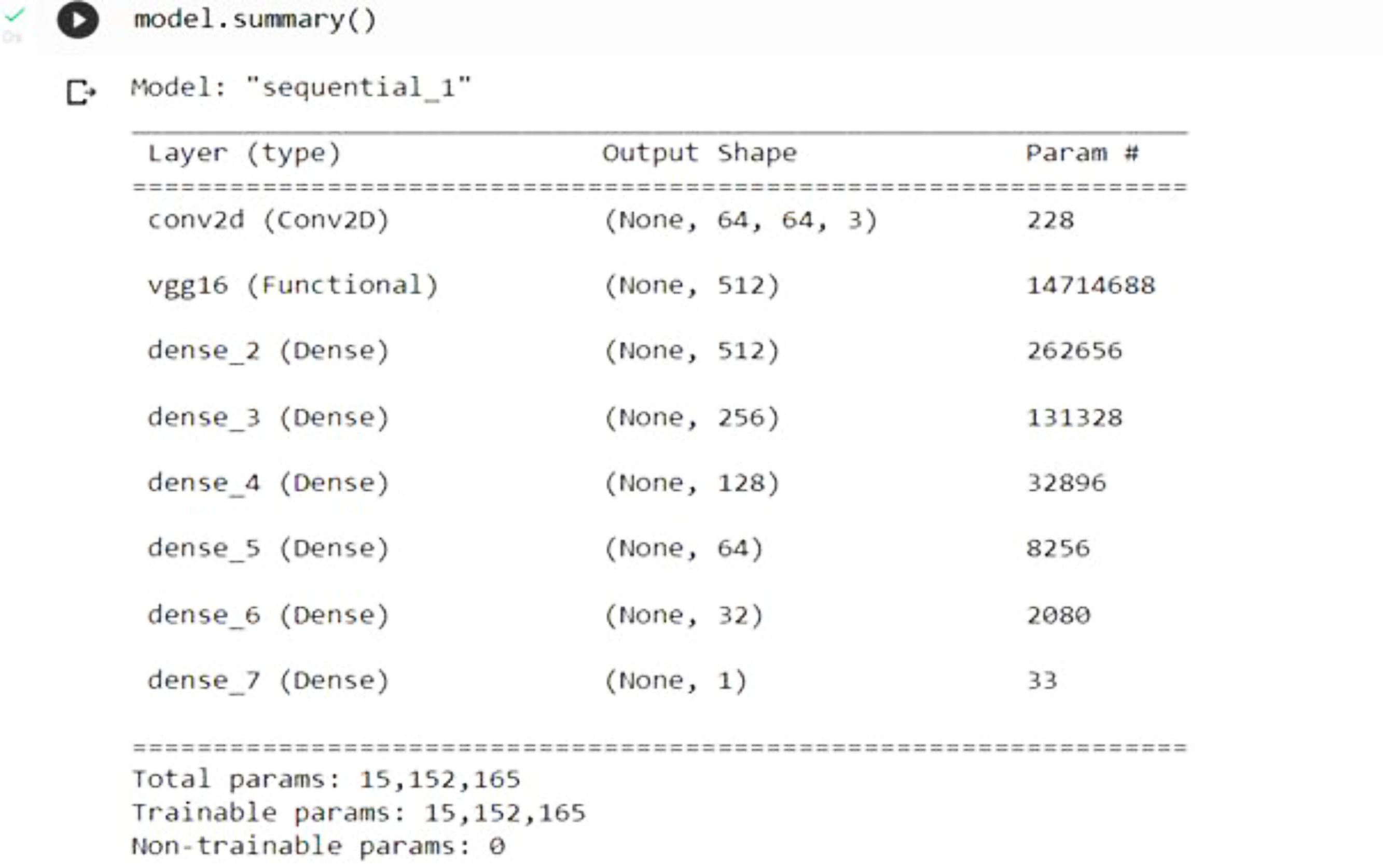Screen dimensions: 1383x868
Task: Click the param count 32896
Action: click(x=1066, y=484)
